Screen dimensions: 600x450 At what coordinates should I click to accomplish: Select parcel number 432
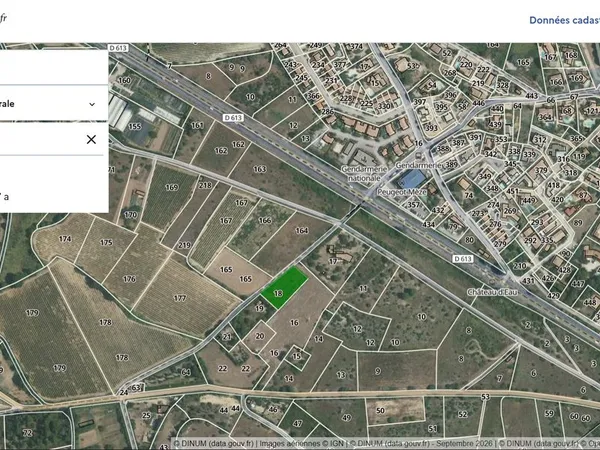click(438, 210)
